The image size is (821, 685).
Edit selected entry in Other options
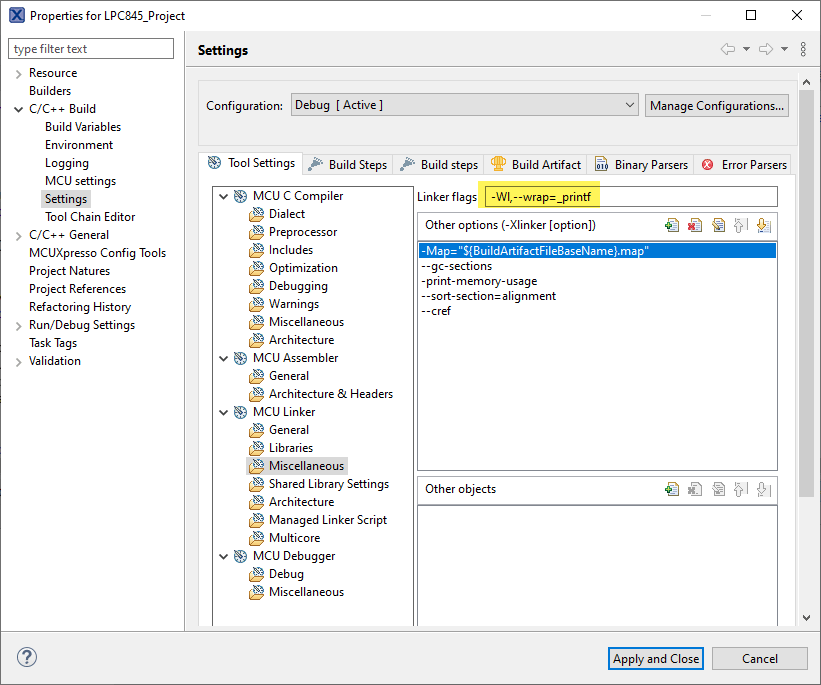click(718, 226)
